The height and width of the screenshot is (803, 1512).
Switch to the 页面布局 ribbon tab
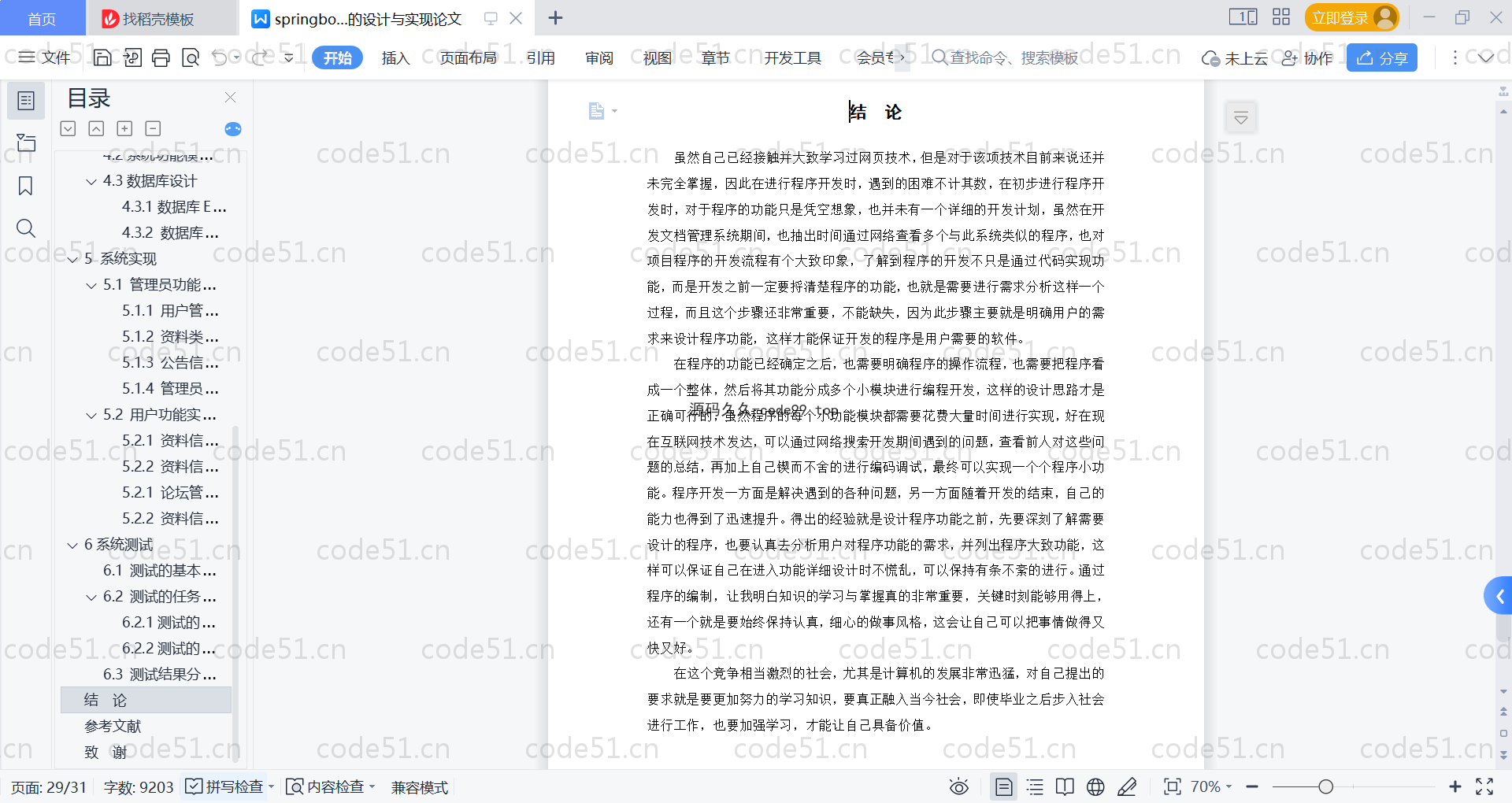coord(468,57)
